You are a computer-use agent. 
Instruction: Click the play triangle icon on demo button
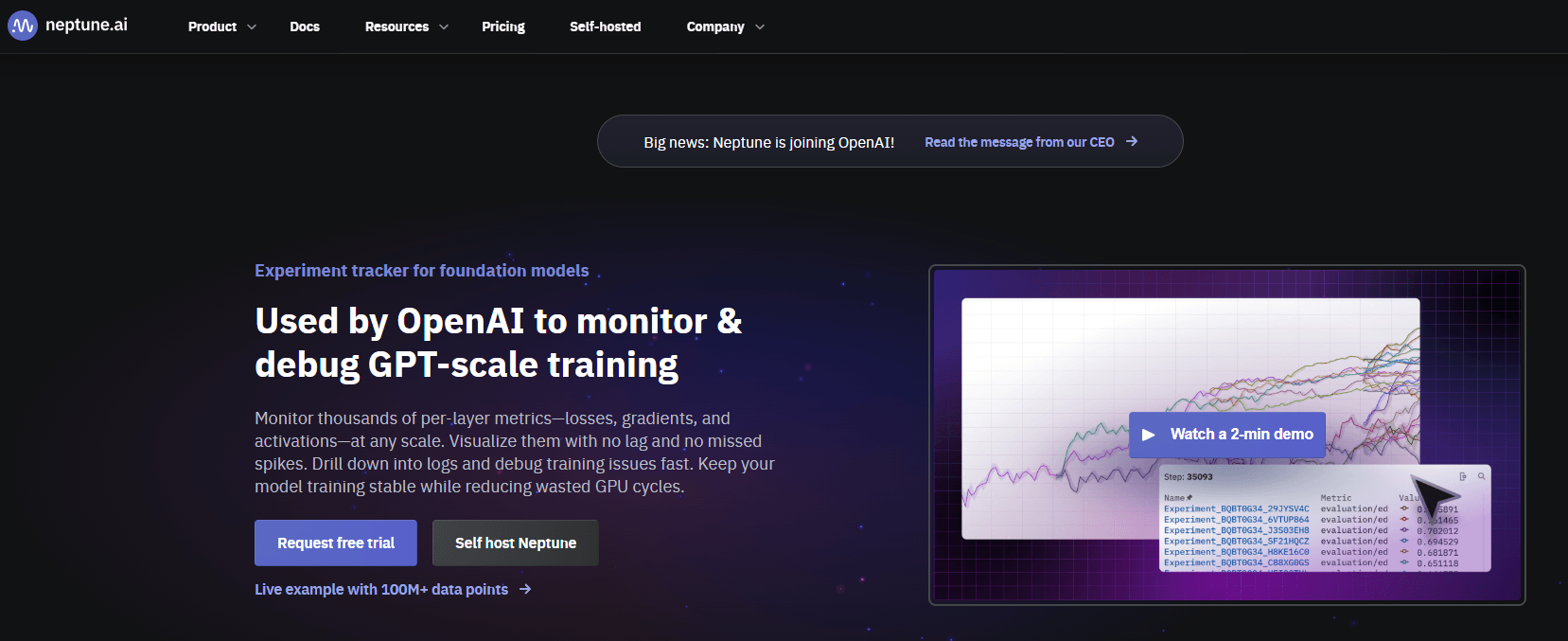[x=1149, y=435]
